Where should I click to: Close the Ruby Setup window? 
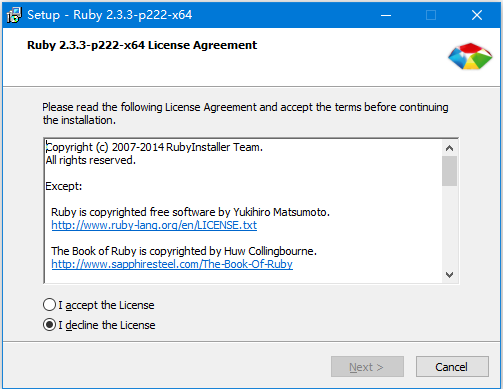(x=477, y=15)
